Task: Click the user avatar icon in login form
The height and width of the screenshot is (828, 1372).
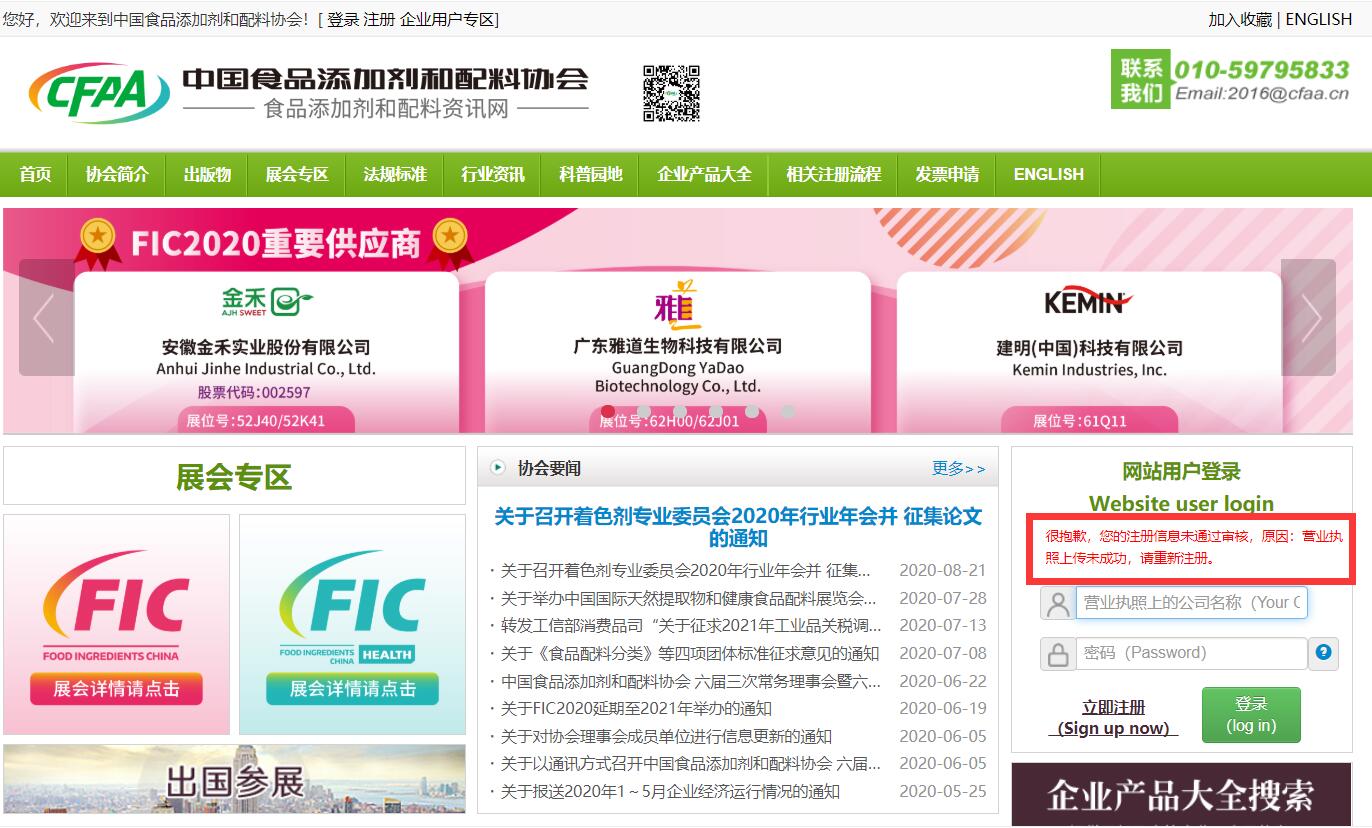Action: click(1057, 603)
